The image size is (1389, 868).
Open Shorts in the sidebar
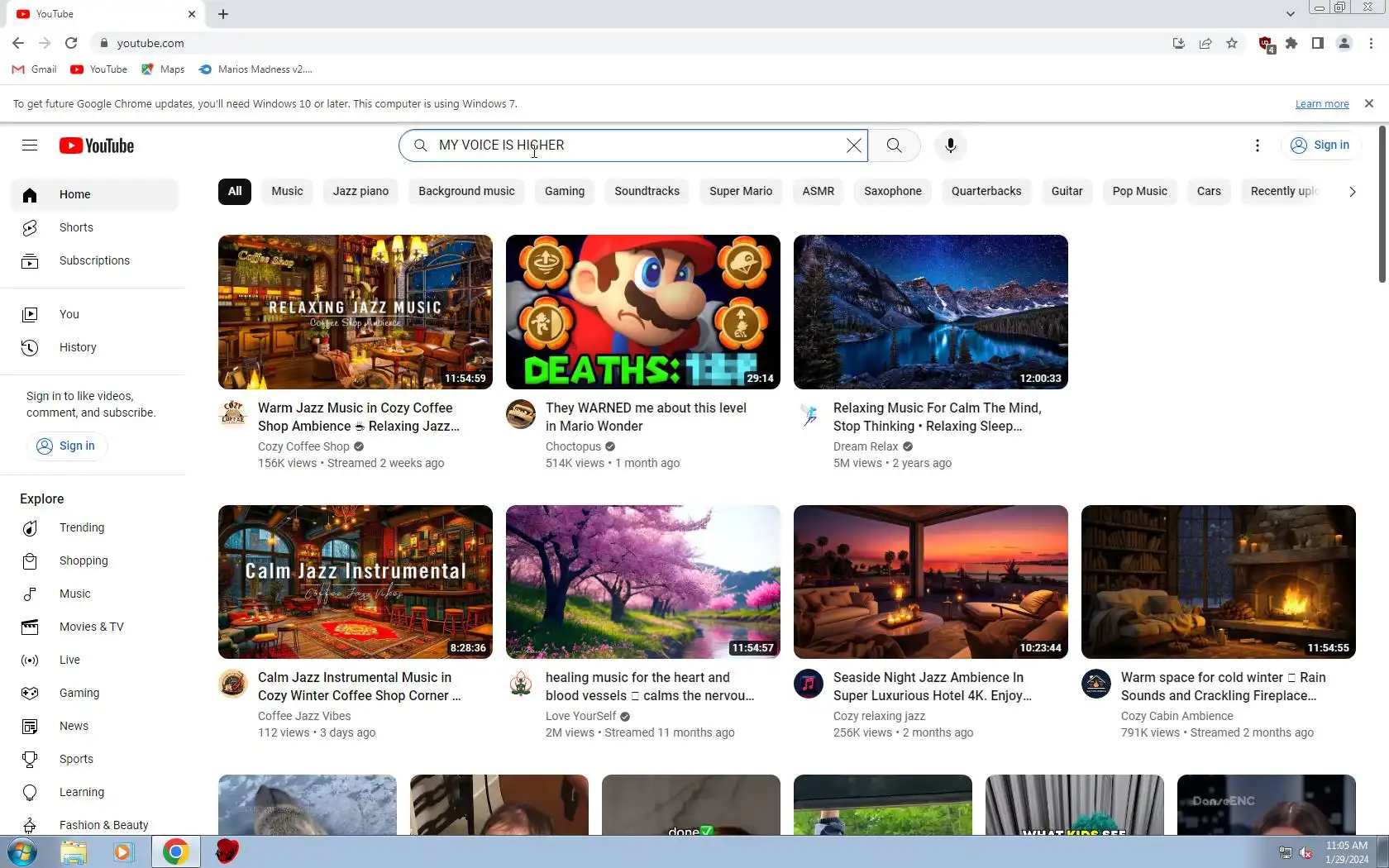click(94, 227)
